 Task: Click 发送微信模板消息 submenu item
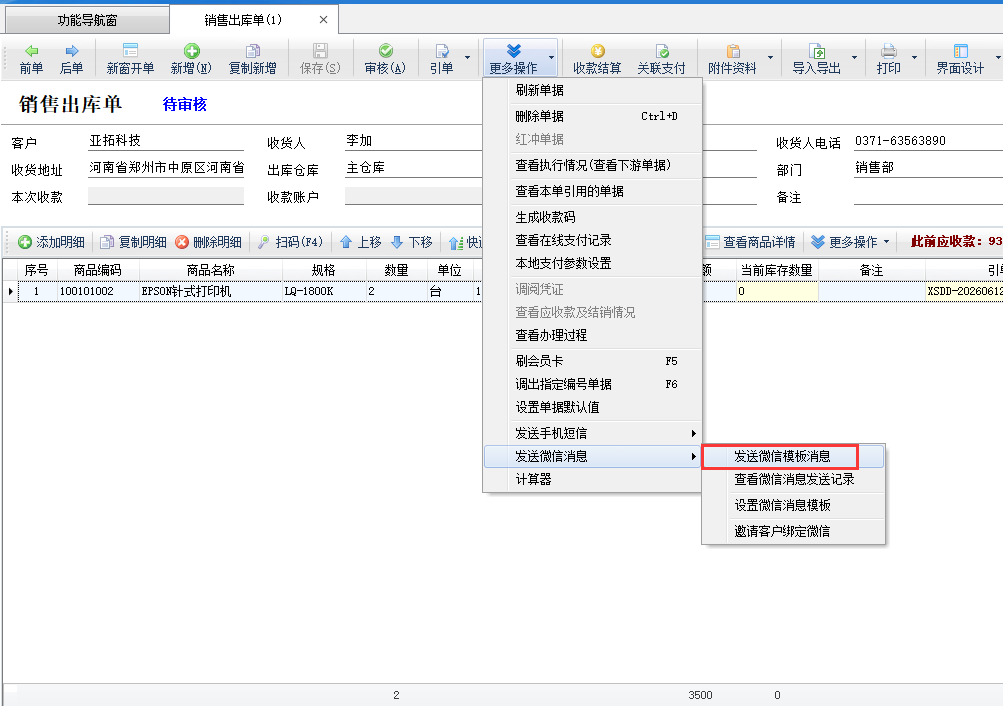pyautogui.click(x=793, y=457)
